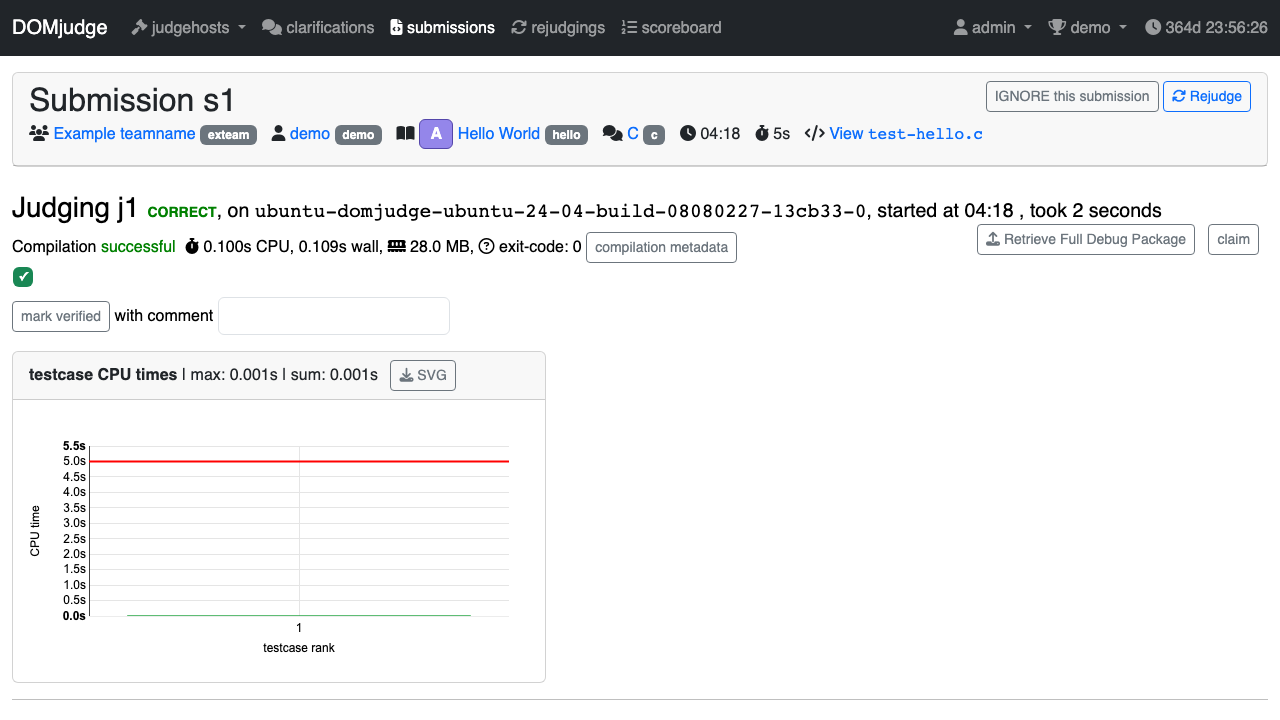
Task: Click the clock icon next to 04:18
Action: click(688, 133)
